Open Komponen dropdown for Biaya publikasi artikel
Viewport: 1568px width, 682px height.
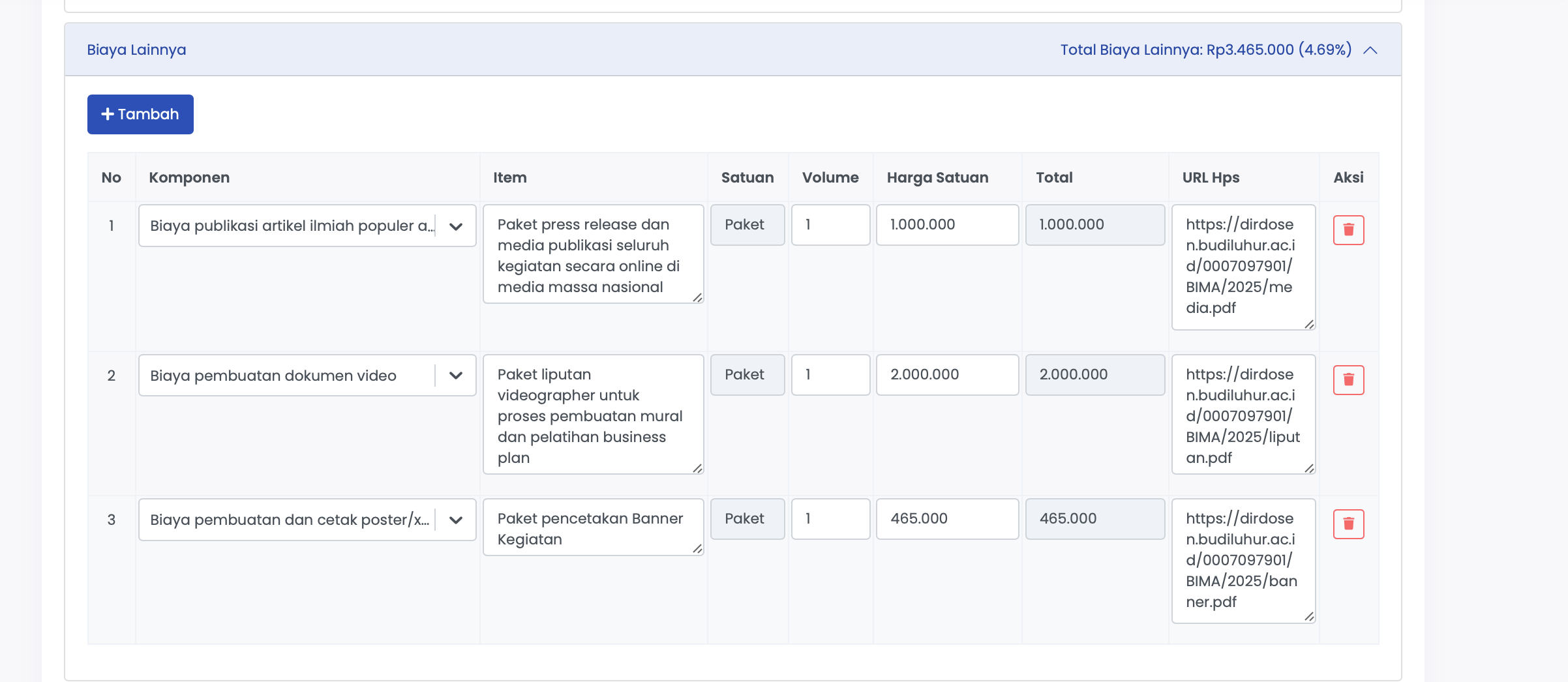pos(456,226)
